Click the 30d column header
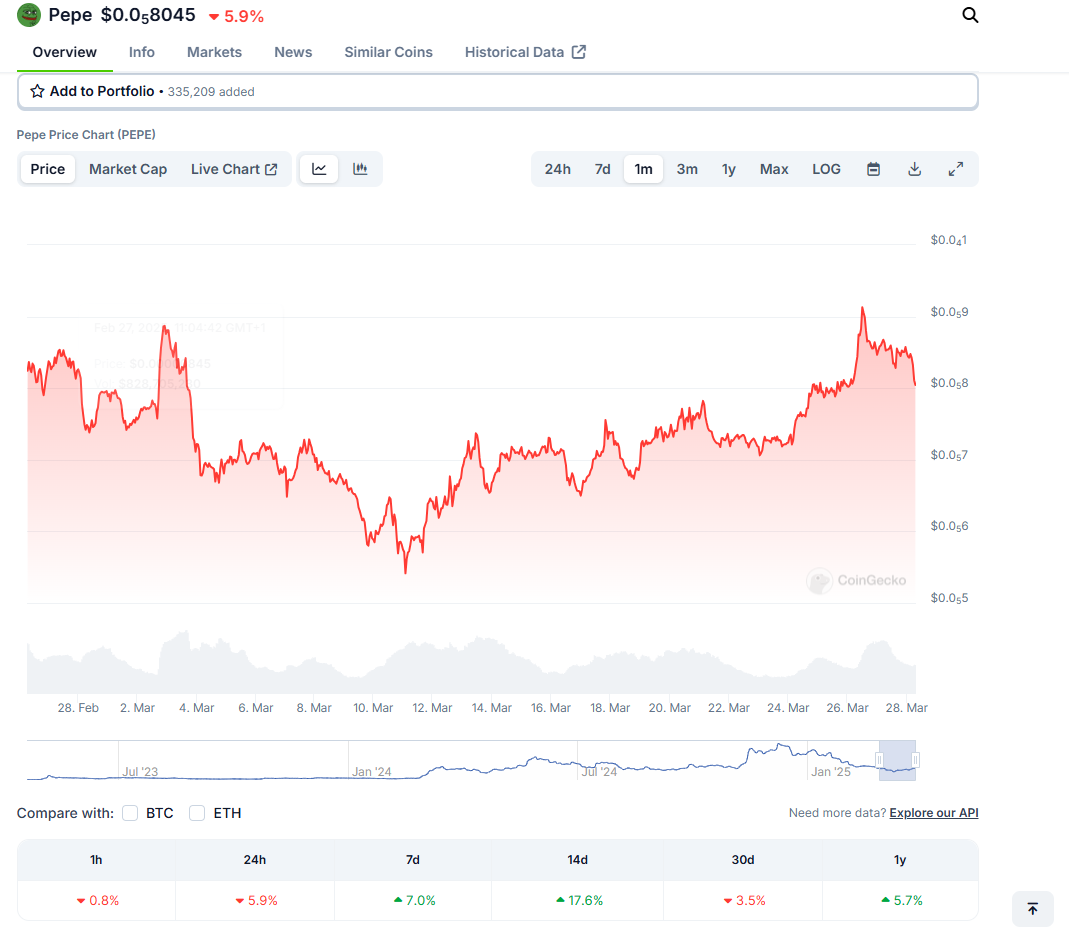This screenshot has height=927, width=1069. click(x=743, y=860)
